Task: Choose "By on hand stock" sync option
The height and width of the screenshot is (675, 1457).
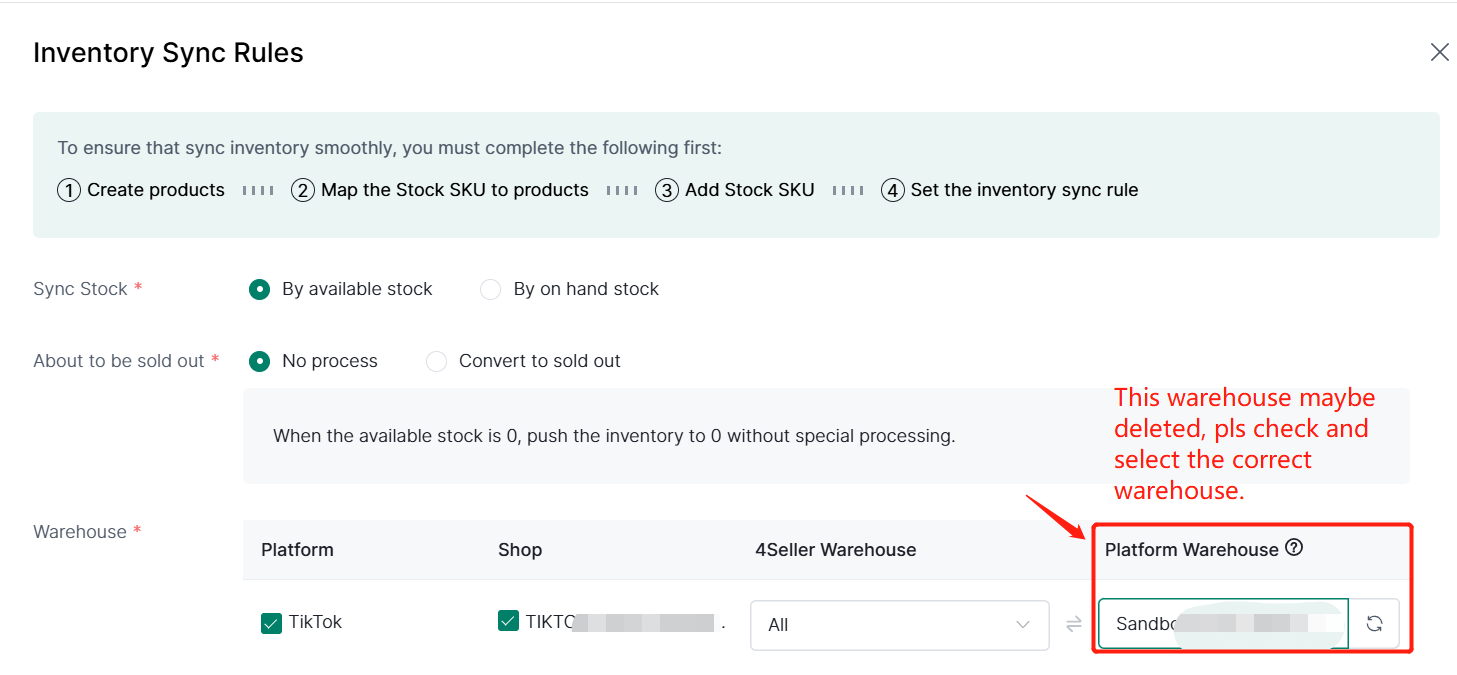Action: pos(490,289)
